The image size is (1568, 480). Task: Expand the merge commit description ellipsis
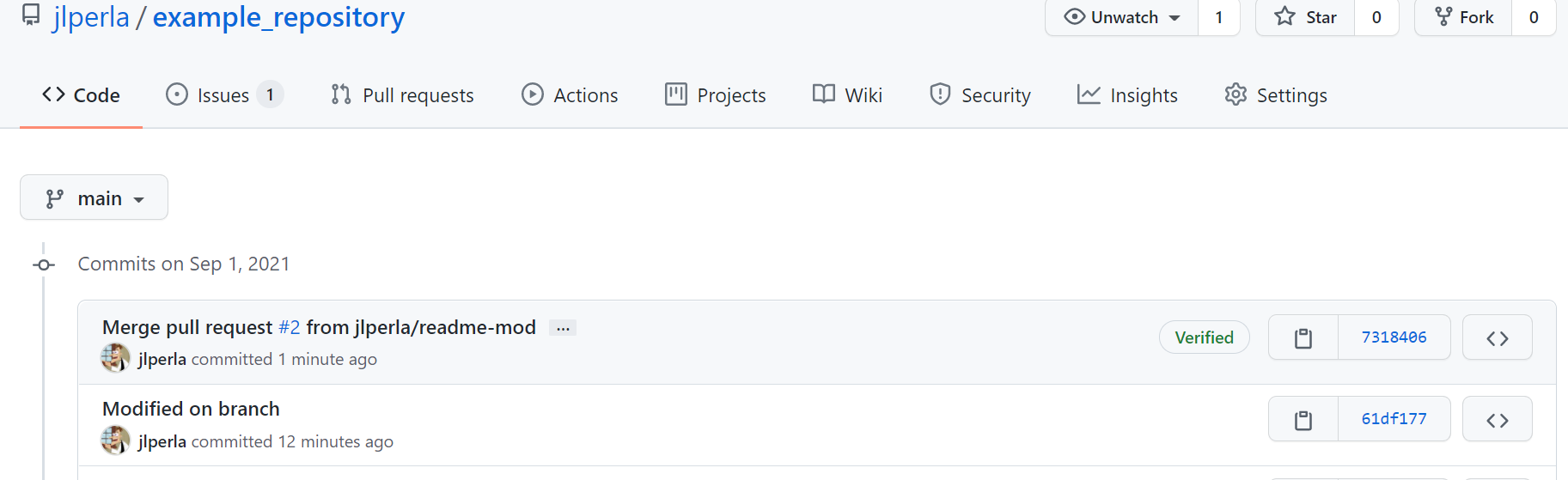tap(563, 328)
